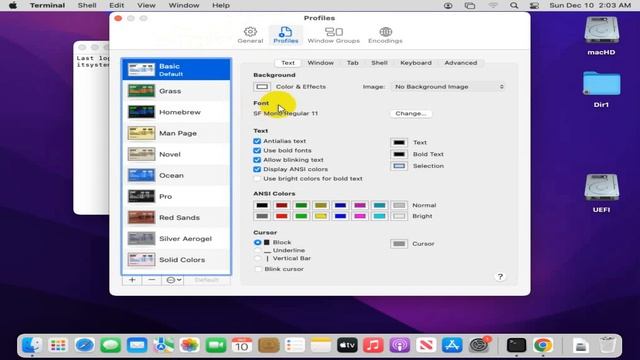
Task: Select Vertical Bar cursor radio button
Action: tap(257, 259)
